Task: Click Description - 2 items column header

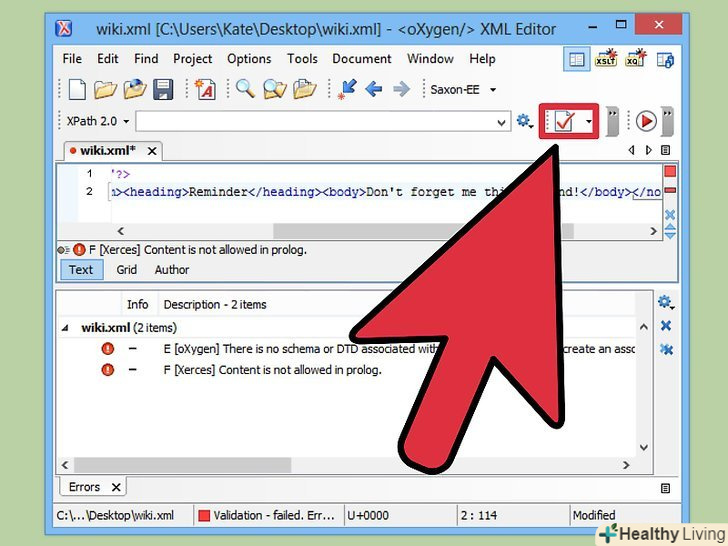Action: (x=215, y=305)
